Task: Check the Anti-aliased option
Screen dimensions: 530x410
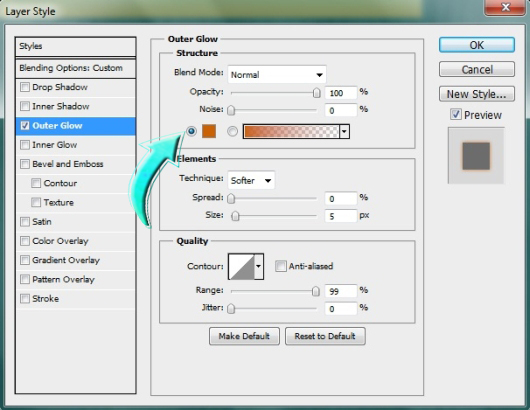Action: [281, 266]
